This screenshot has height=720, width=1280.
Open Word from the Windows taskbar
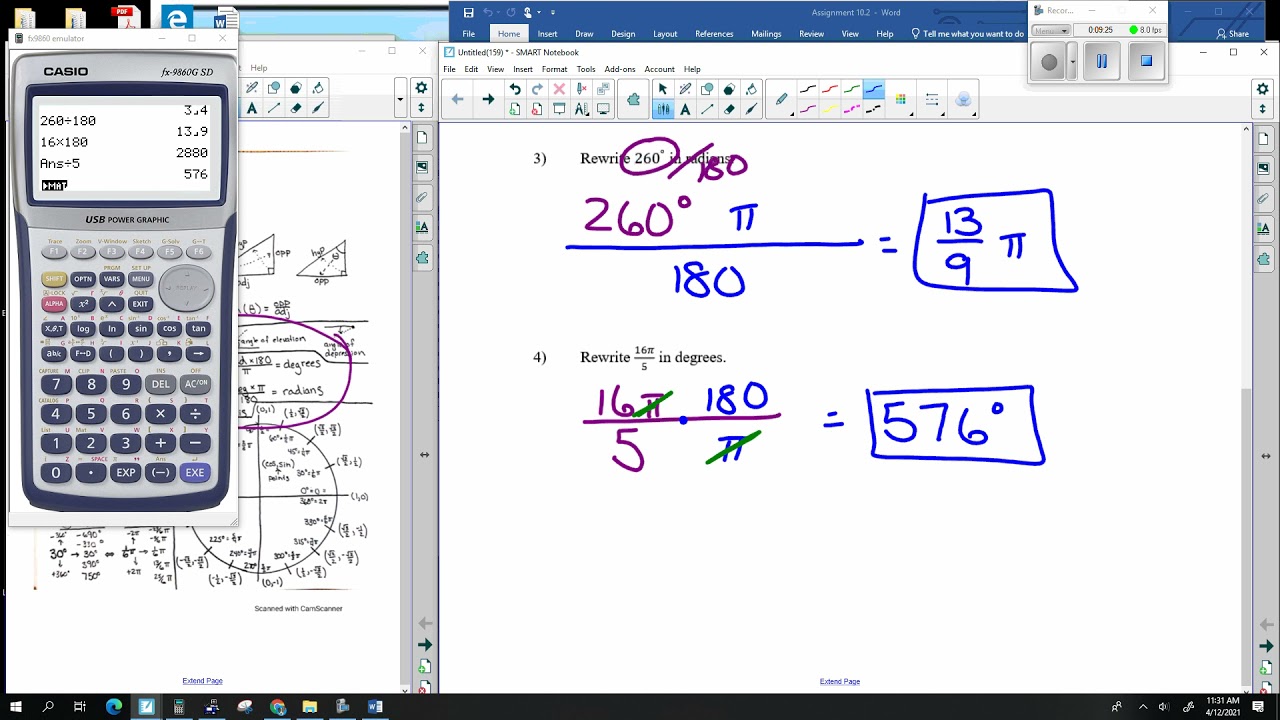coord(375,706)
